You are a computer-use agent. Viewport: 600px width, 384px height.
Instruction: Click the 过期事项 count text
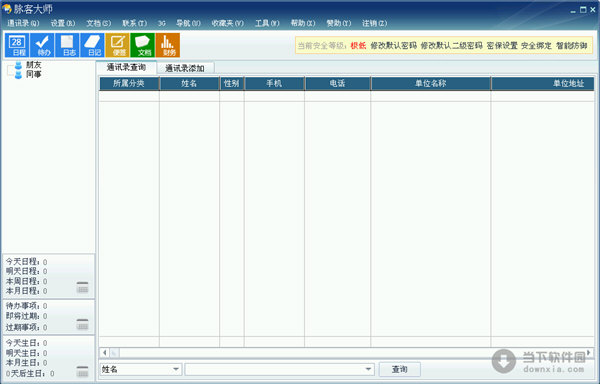26,327
